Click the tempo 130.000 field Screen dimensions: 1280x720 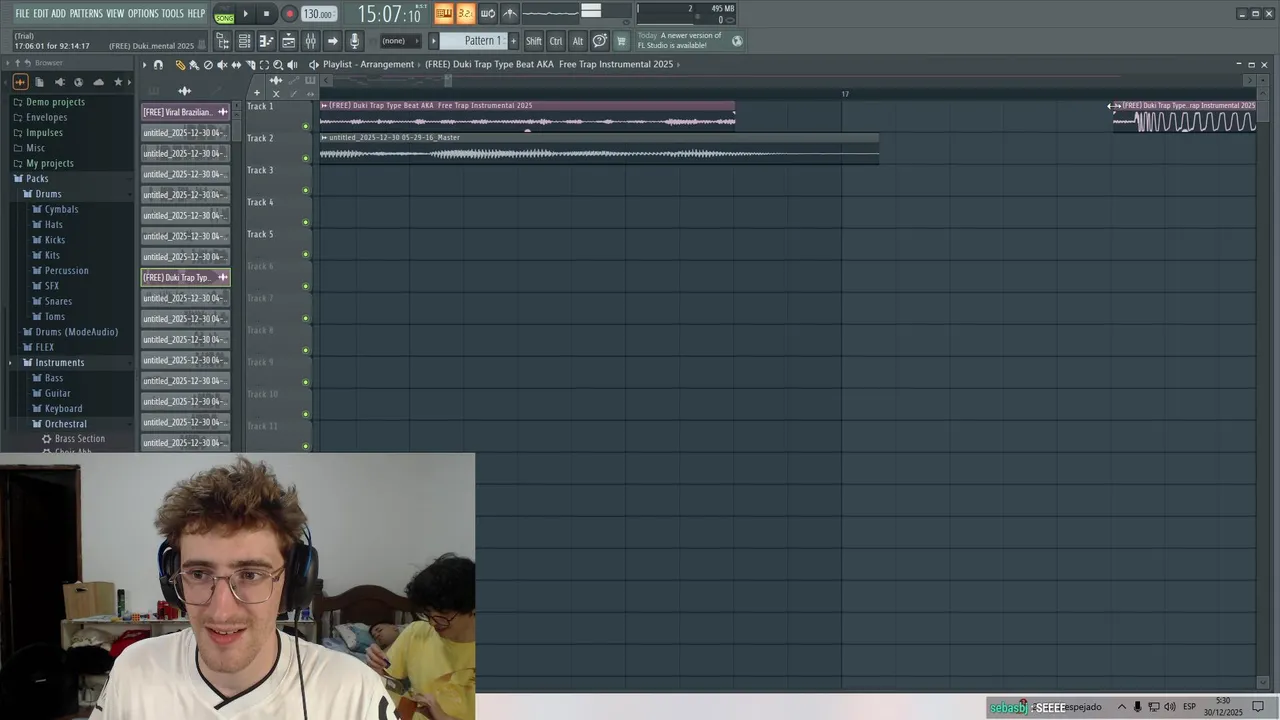pyautogui.click(x=319, y=14)
